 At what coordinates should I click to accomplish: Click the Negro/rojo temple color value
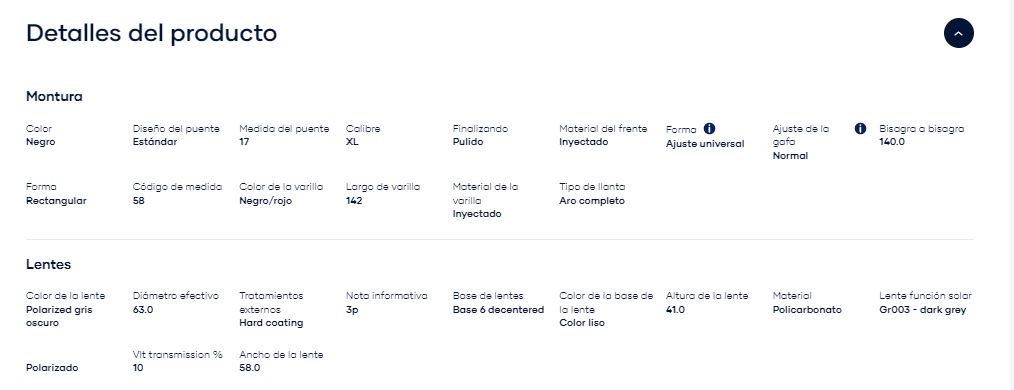[x=266, y=200]
